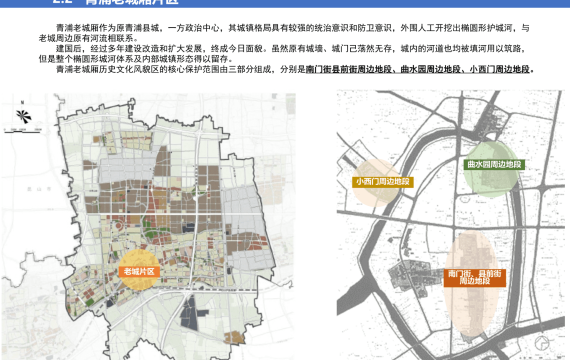570x360 pixels.
Task: Click the underlined 曲水园周边地段 text in paragraph
Action: pyautogui.click(x=430, y=69)
